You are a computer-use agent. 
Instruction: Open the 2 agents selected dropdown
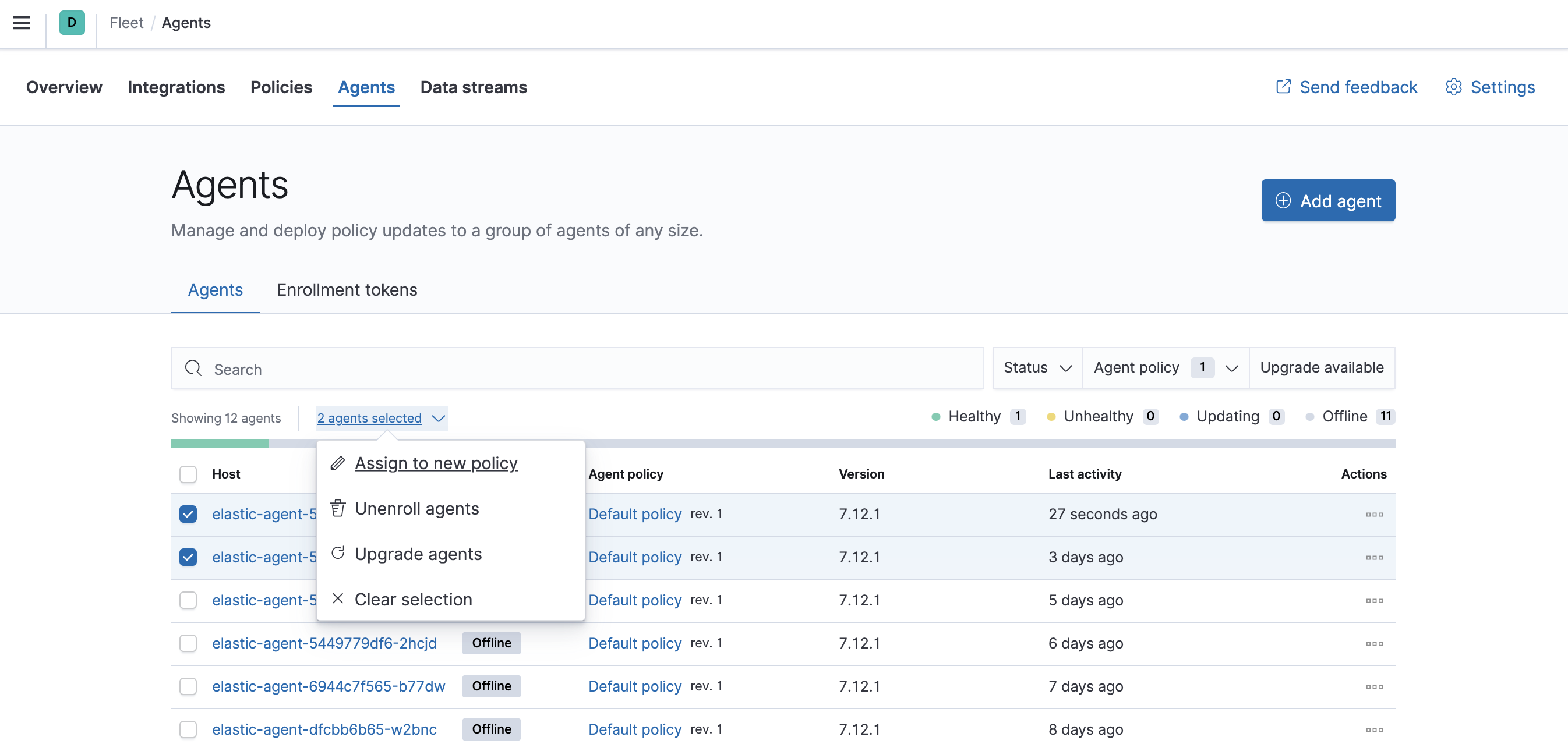pyautogui.click(x=381, y=418)
